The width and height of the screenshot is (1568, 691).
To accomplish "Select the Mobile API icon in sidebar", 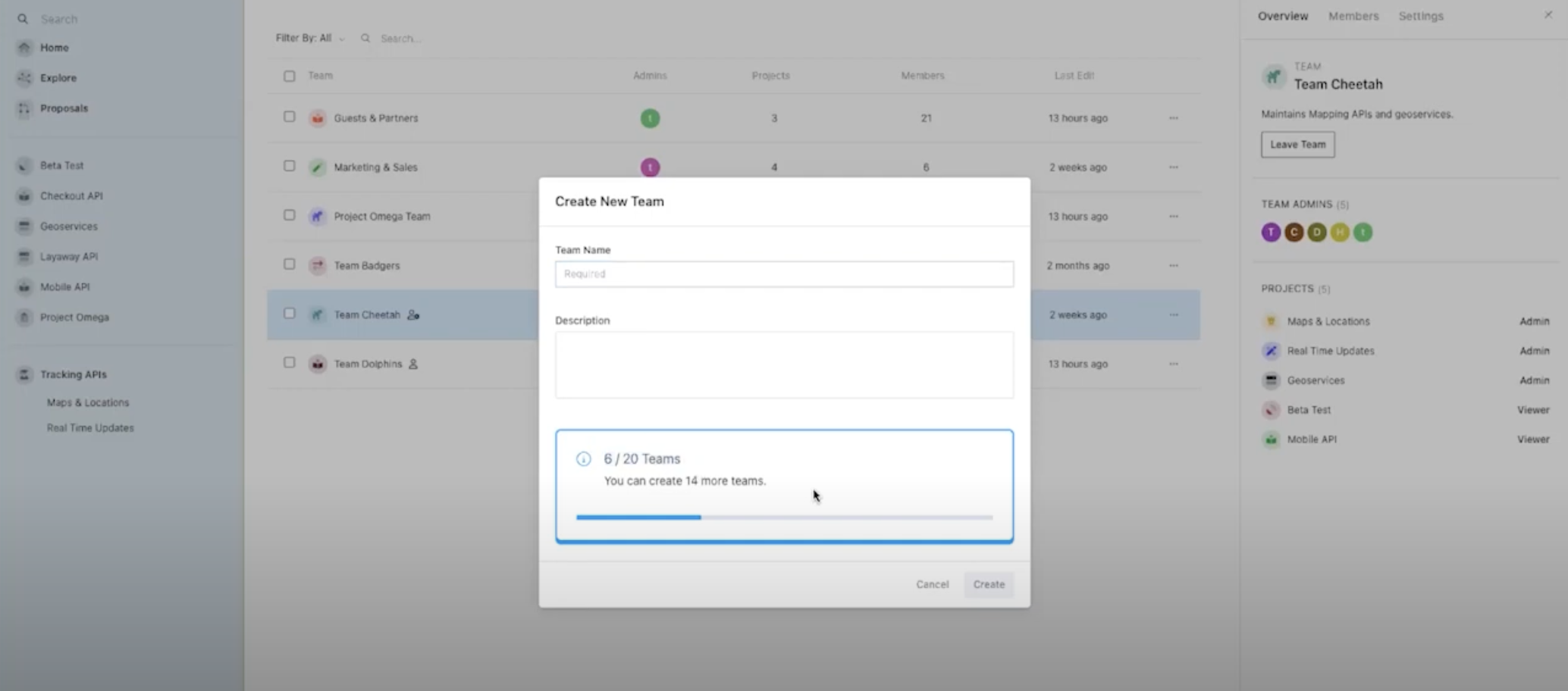I will pos(24,286).
